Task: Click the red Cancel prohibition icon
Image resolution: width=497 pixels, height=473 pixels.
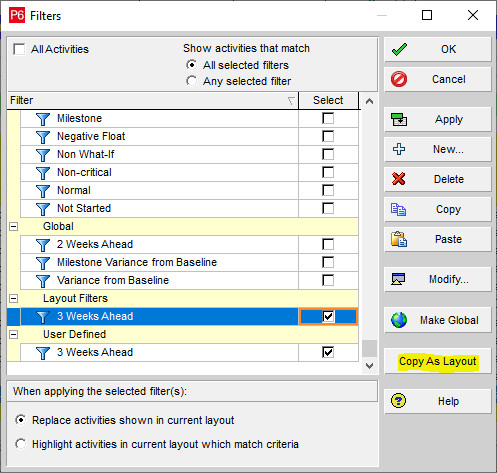Action: click(x=399, y=79)
